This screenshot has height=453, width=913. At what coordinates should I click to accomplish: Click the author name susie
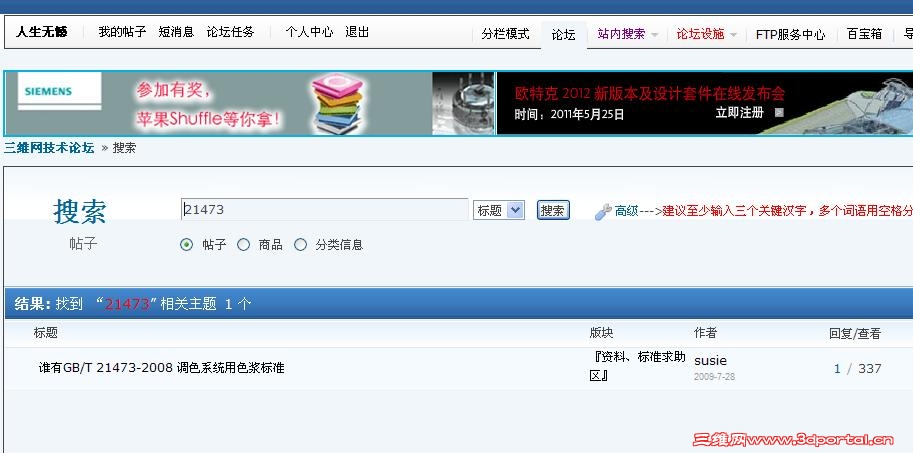coord(710,361)
